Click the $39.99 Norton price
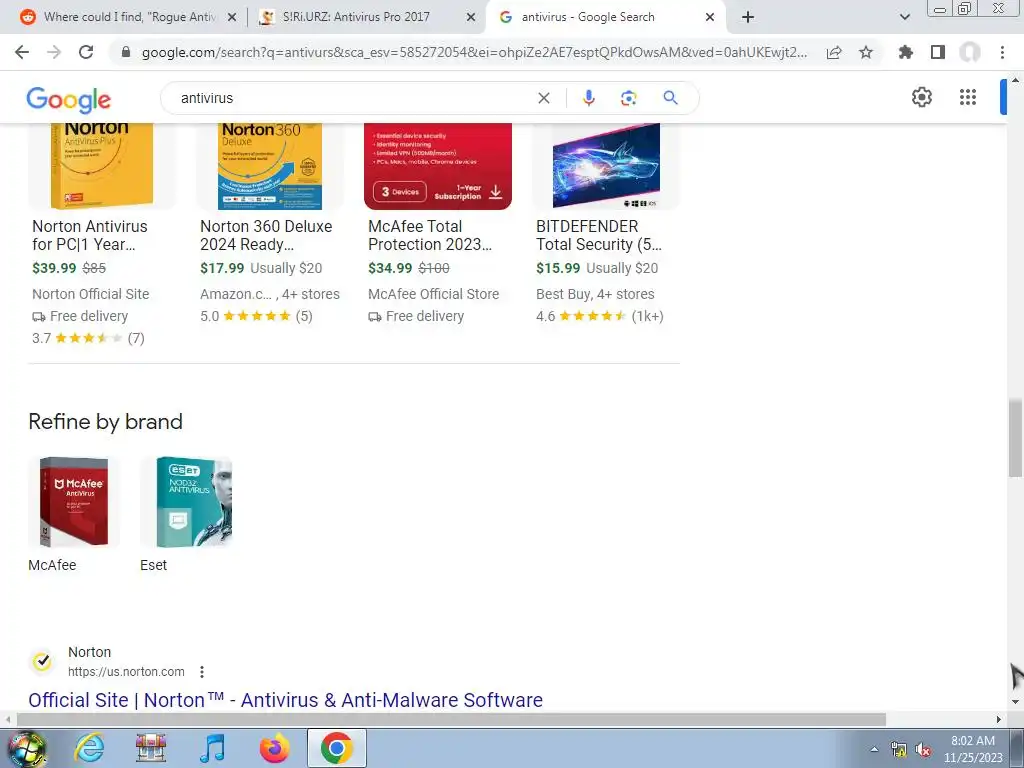This screenshot has width=1024, height=768. (x=54, y=268)
